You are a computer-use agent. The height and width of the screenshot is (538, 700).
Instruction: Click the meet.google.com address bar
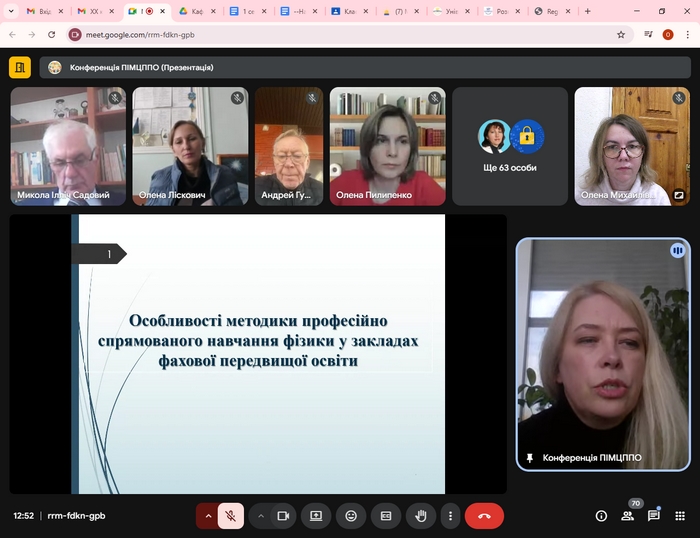pos(340,34)
